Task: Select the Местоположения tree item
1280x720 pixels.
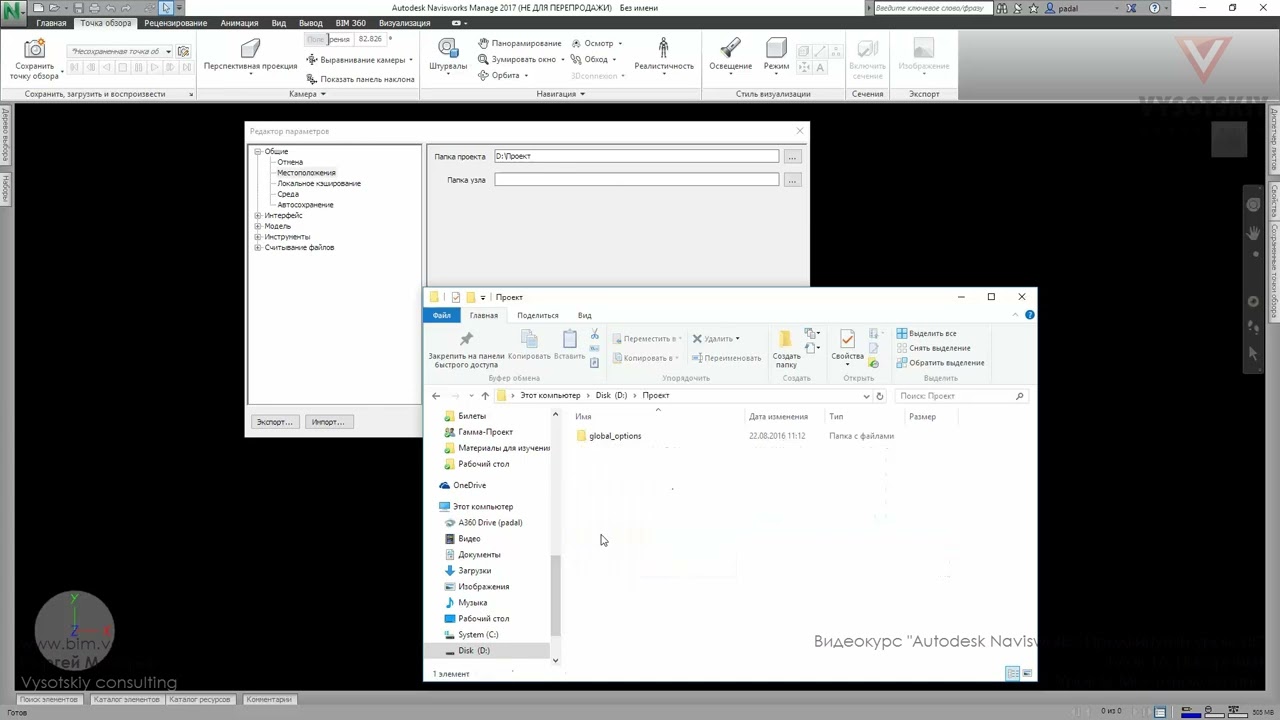Action: tap(306, 173)
